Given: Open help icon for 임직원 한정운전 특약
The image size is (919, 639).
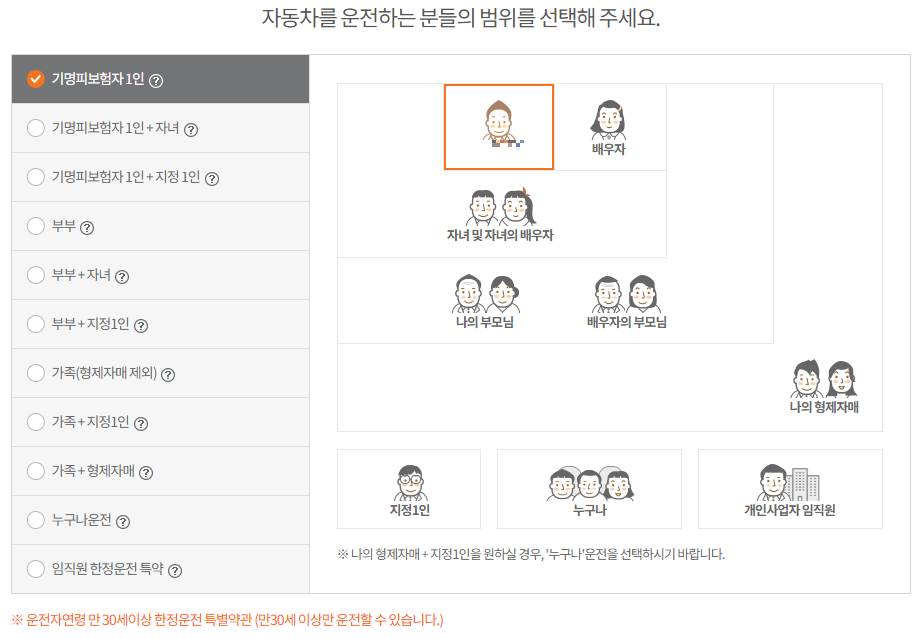Looking at the screenshot, I should [x=175, y=570].
